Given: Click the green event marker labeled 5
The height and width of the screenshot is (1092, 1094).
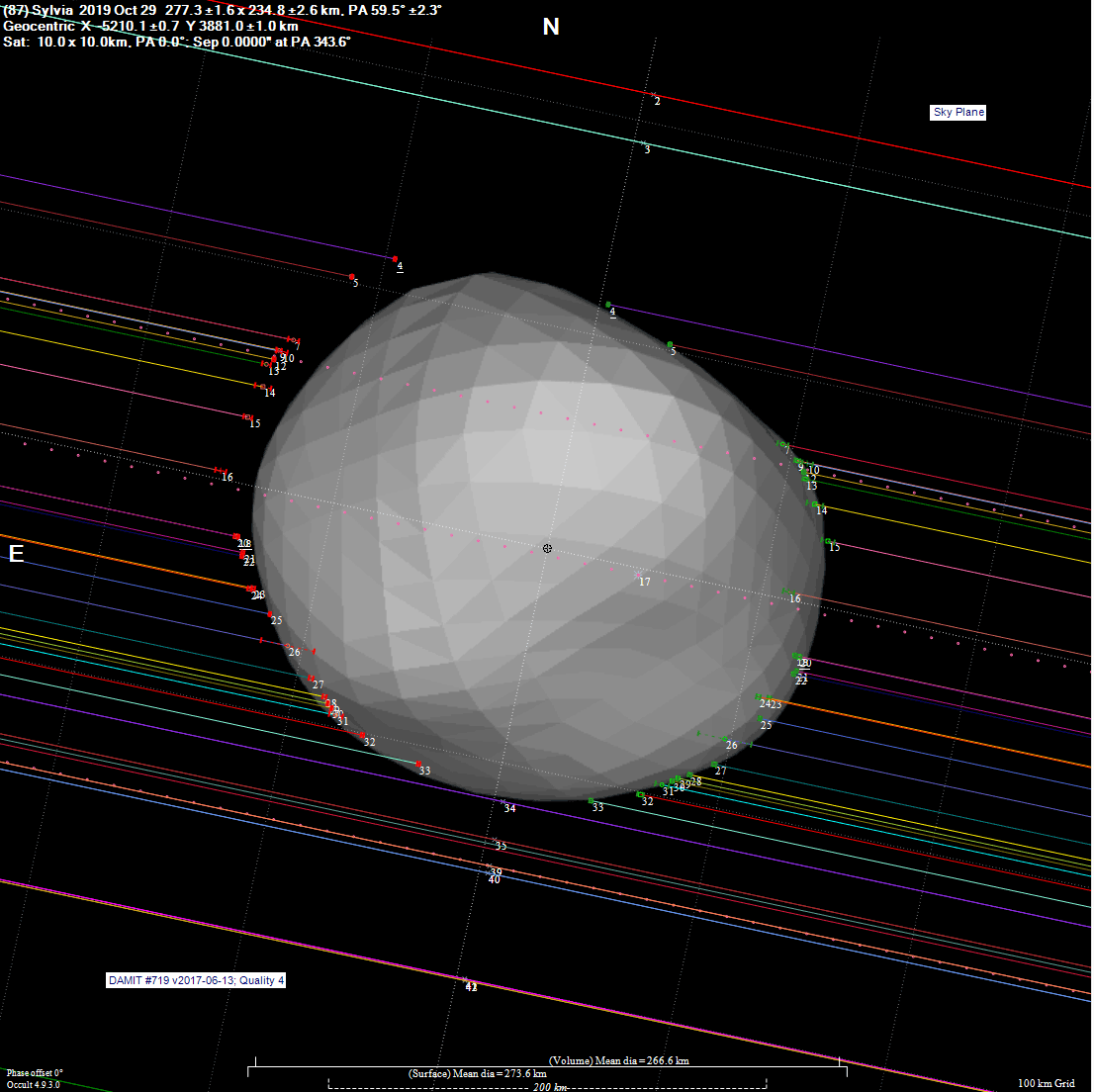Looking at the screenshot, I should [670, 344].
